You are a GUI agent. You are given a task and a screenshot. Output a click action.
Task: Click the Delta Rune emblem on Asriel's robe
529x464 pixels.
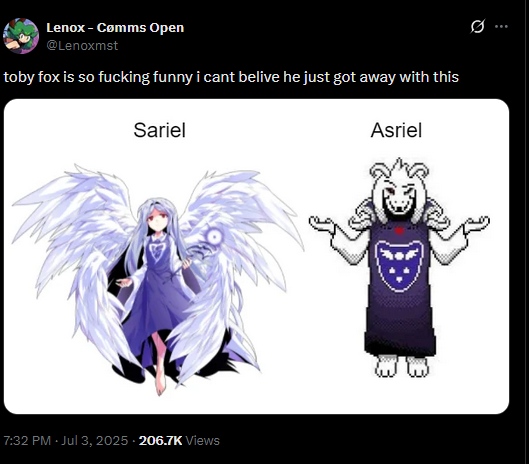[399, 266]
